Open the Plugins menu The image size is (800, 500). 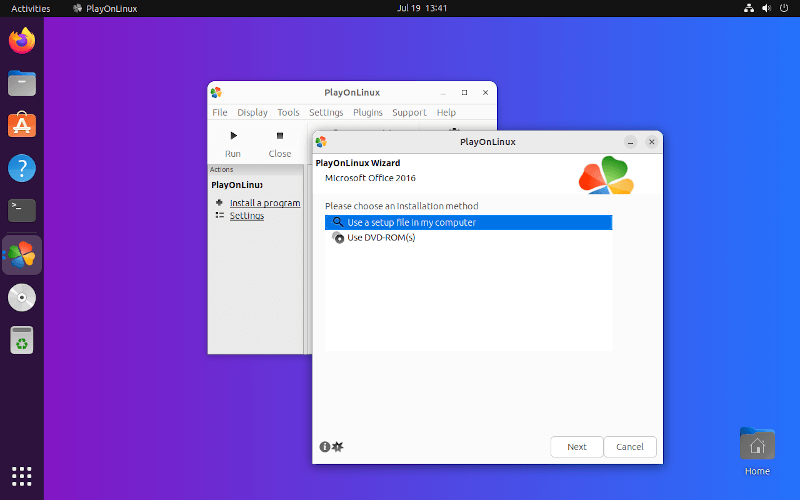pos(368,112)
